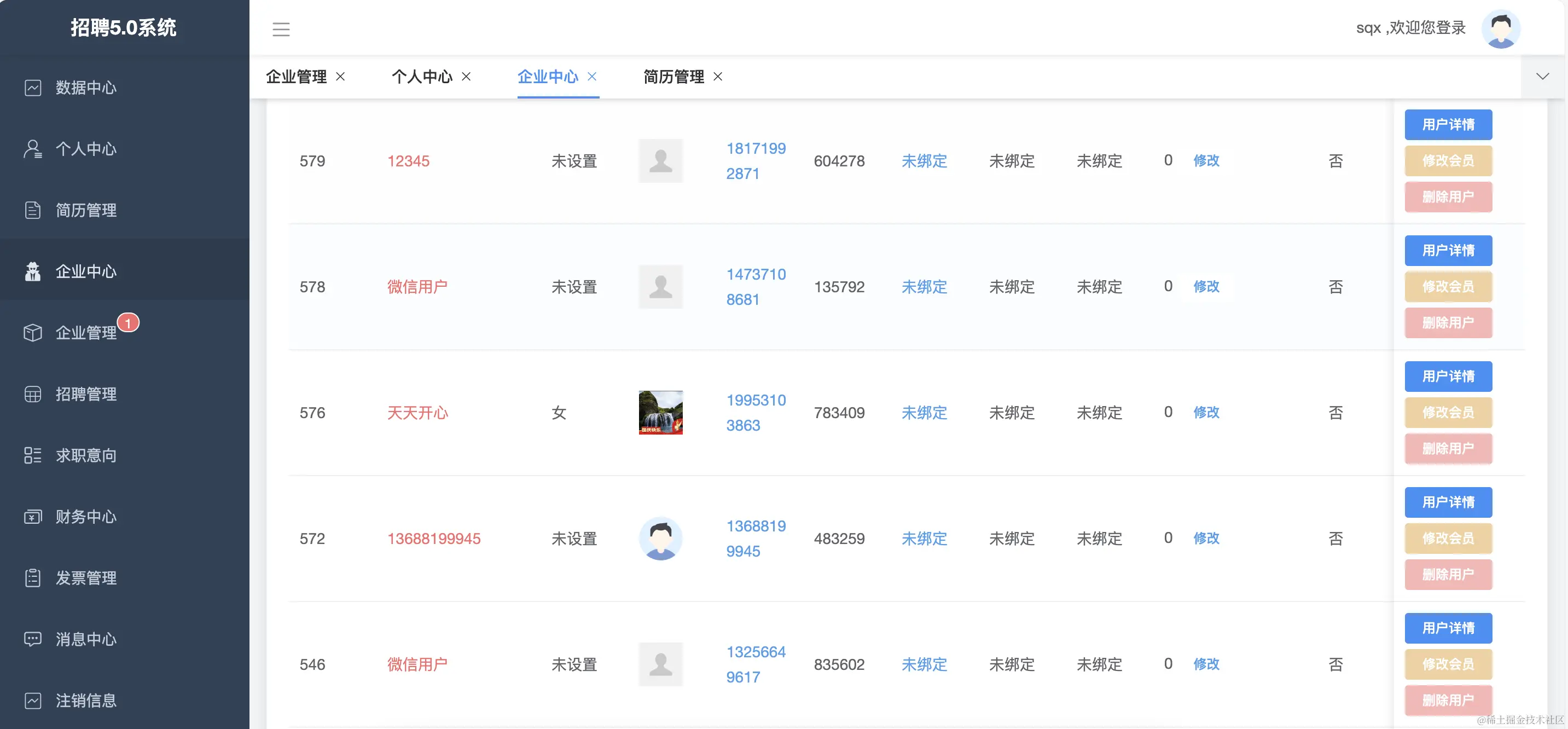Open 企业管理 sidebar item with badge
This screenshot has height=729, width=1568.
tap(86, 333)
